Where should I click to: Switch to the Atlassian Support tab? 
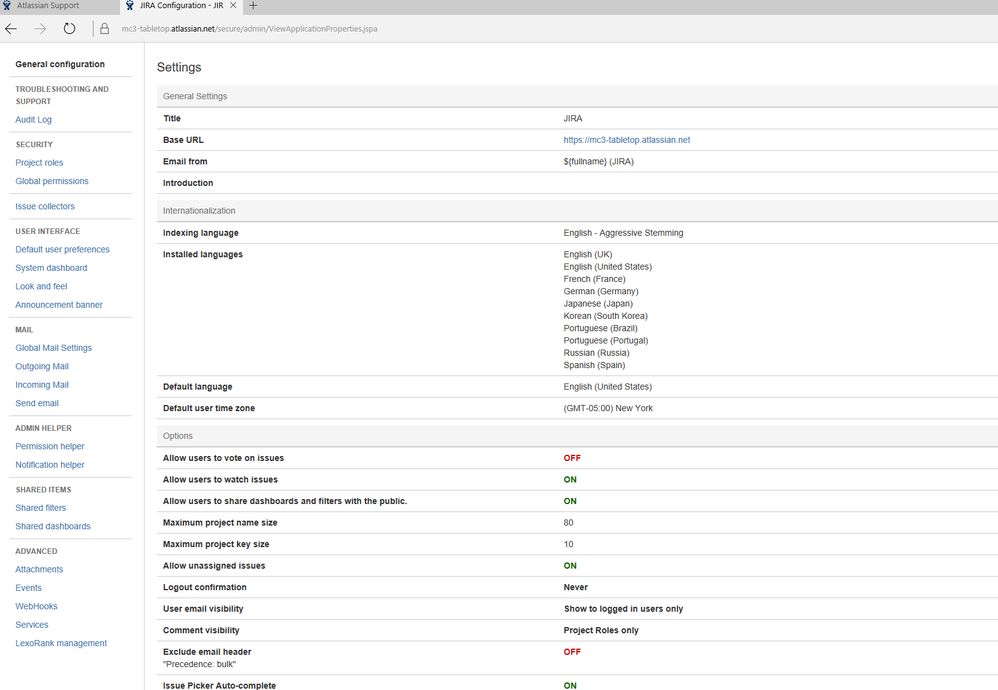click(x=48, y=5)
